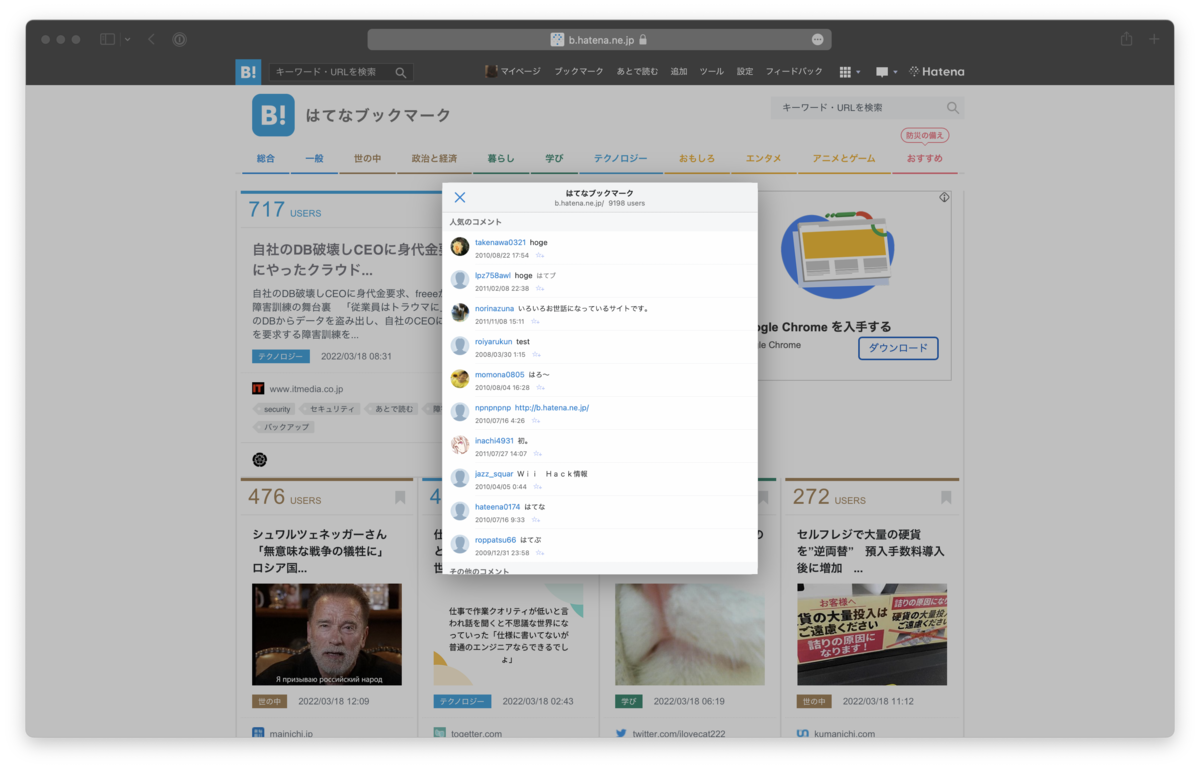Open takenawa0321 user profile link
This screenshot has height=769, width=1200.
(500, 243)
